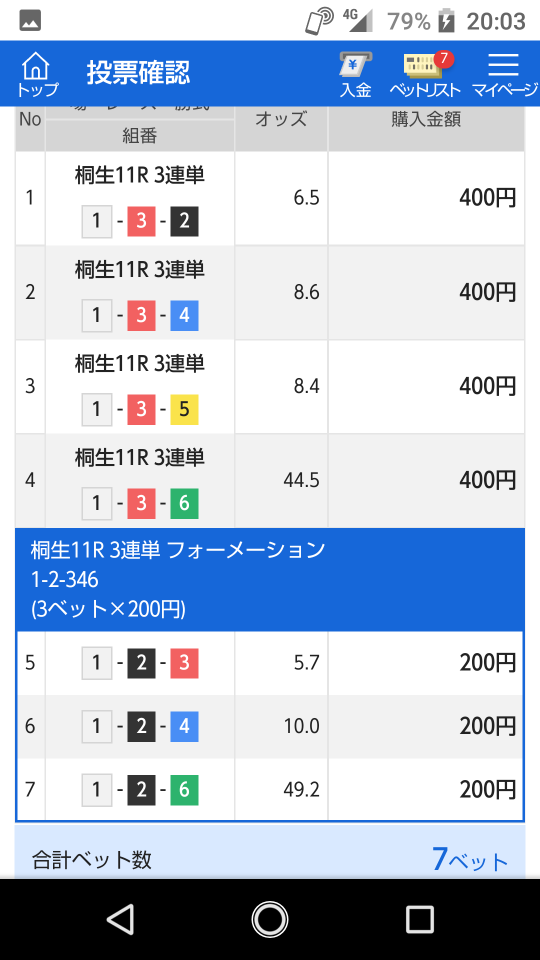Go to the トップ home icon
The height and width of the screenshot is (960, 540).
click(37, 75)
